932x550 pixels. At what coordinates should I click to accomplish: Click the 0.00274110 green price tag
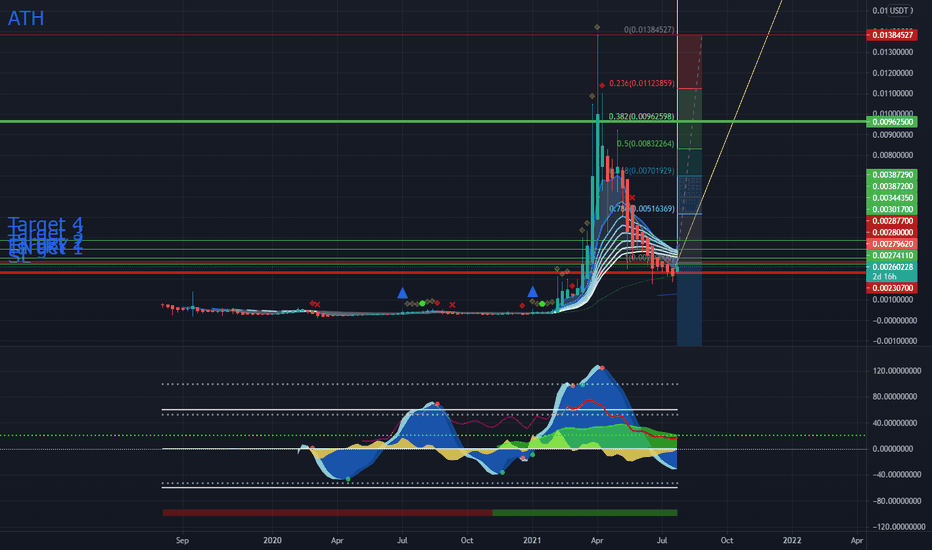click(x=892, y=256)
